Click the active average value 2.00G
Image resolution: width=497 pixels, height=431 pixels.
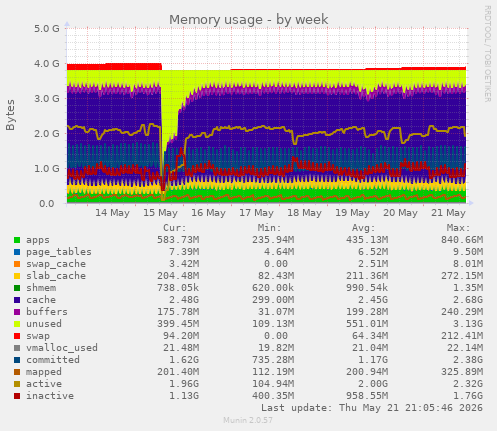point(373,384)
